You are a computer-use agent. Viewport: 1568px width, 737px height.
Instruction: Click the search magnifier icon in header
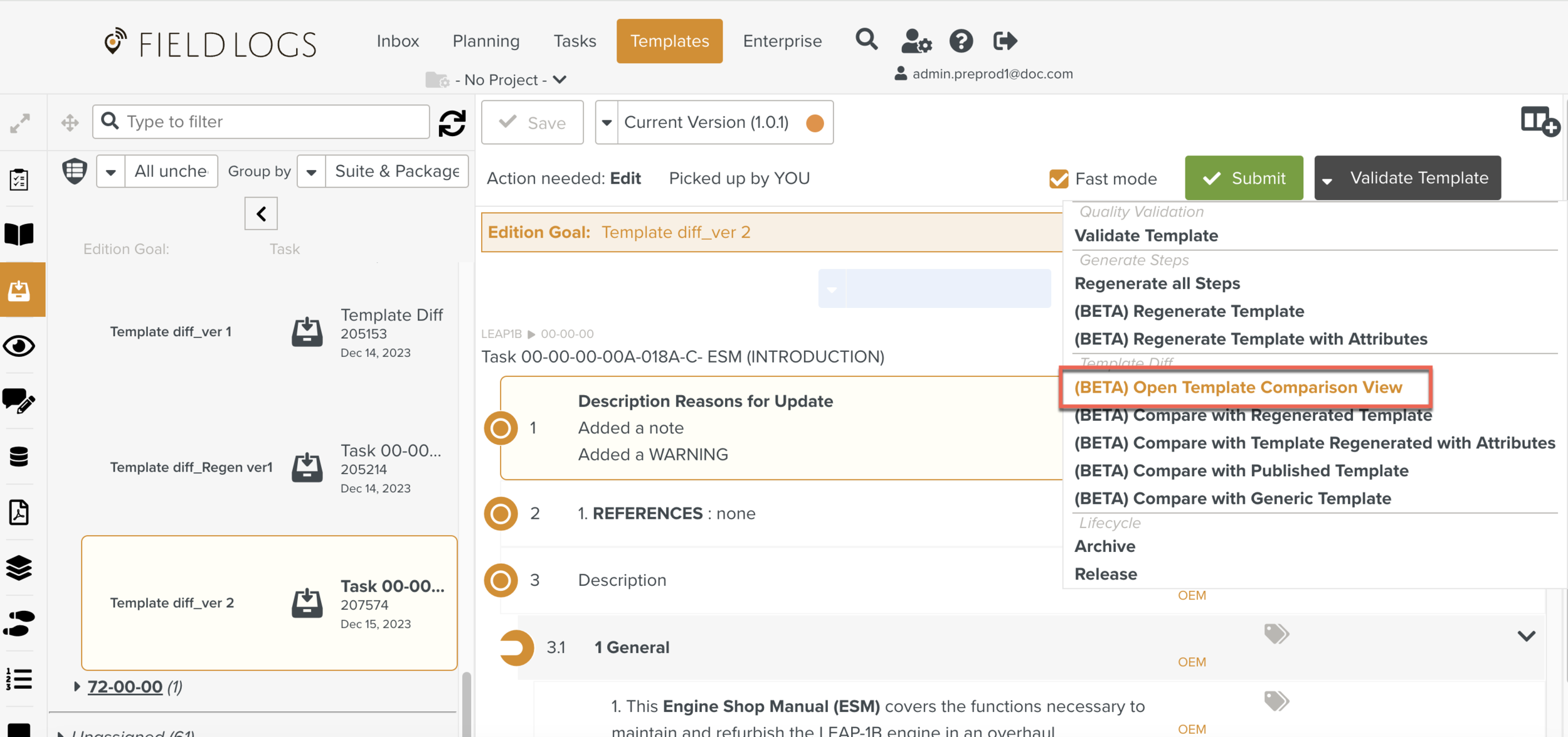(x=866, y=40)
